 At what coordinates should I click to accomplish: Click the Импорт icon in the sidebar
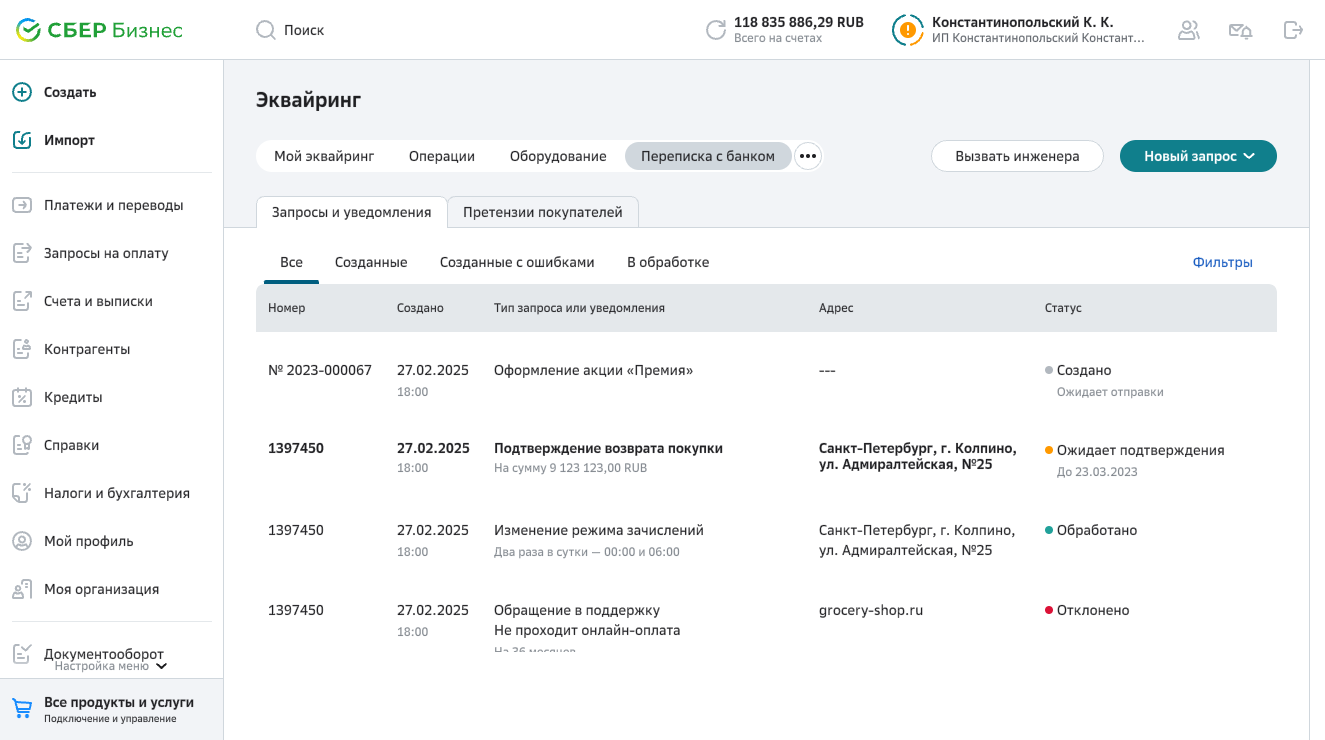coord(22,140)
